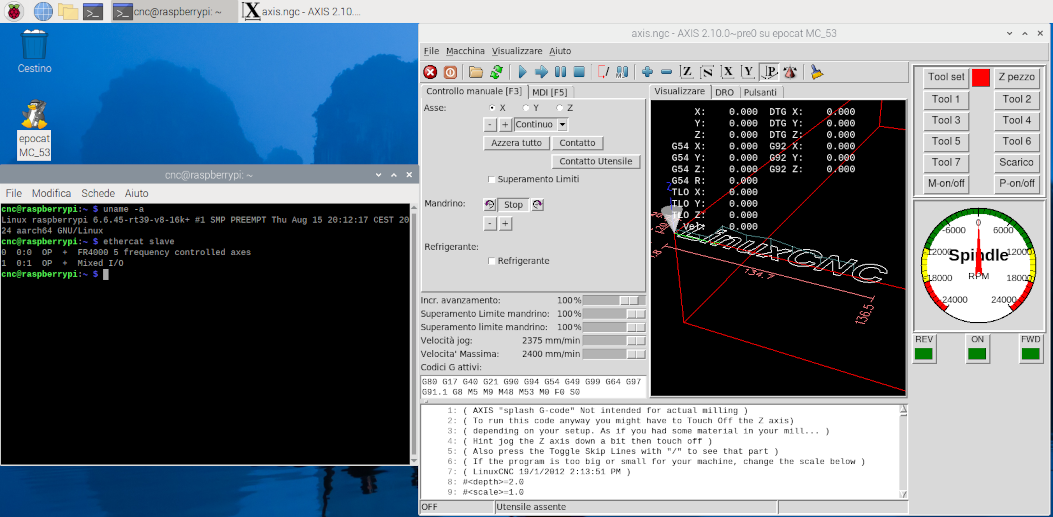Open Modifica menu in terminal window
Screen dimensions: 1053x517
[x=51, y=193]
